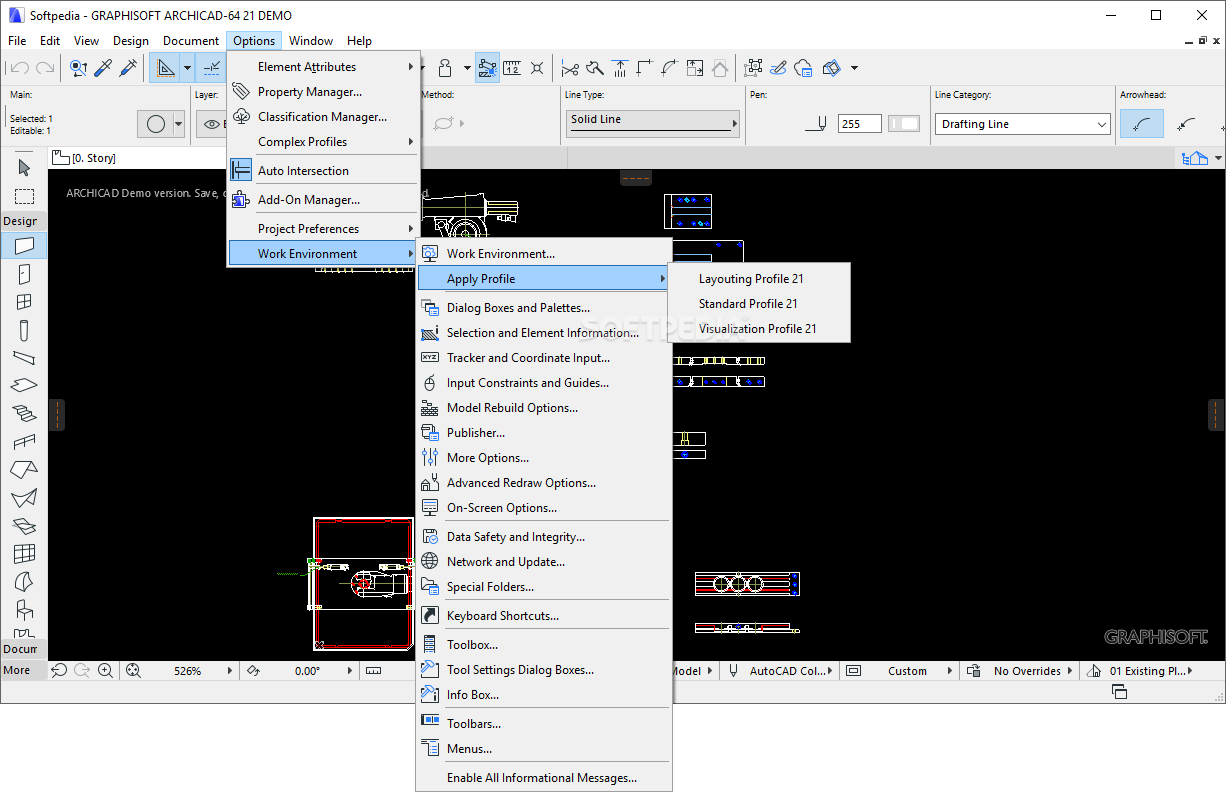Click Previous Zoom icon in bottom bar

pos(59,671)
